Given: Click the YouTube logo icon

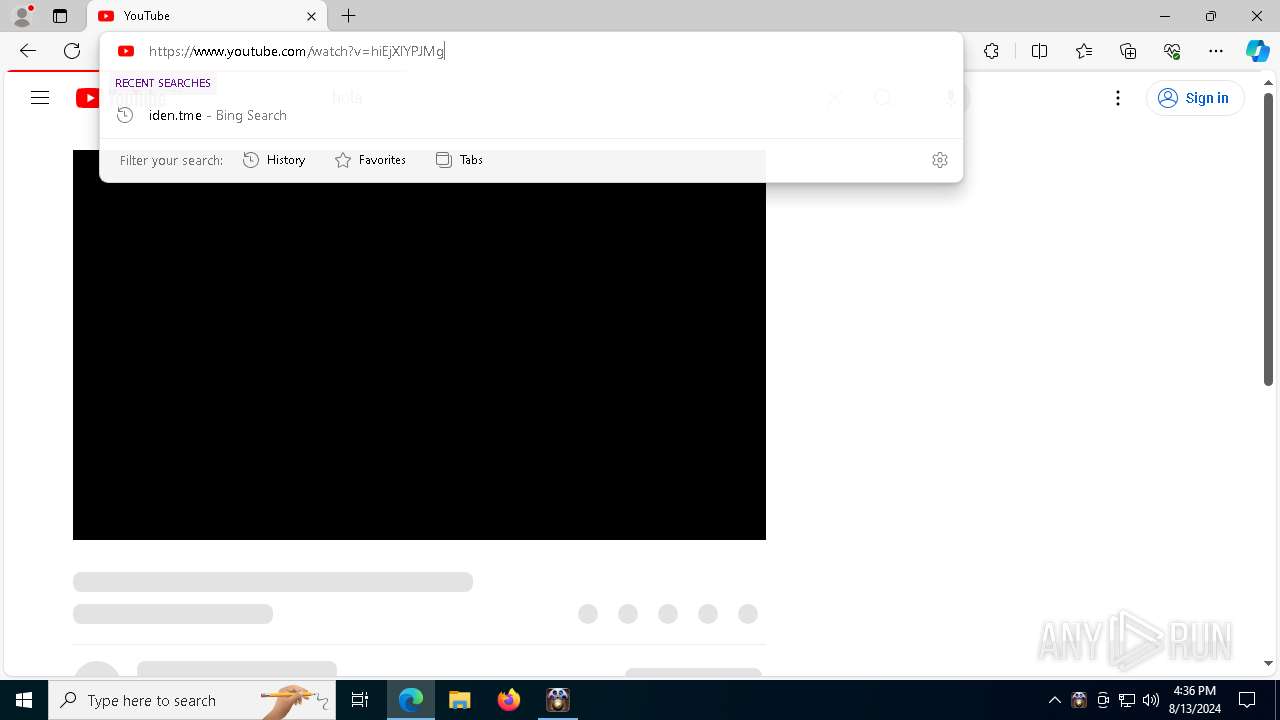Looking at the screenshot, I should pyautogui.click(x=88, y=98).
